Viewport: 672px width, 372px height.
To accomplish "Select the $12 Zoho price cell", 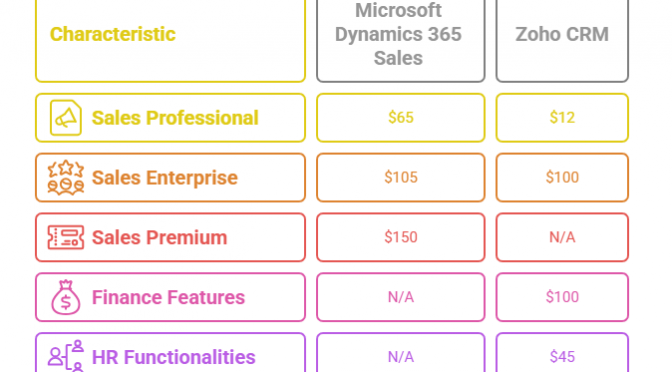I will click(x=562, y=118).
